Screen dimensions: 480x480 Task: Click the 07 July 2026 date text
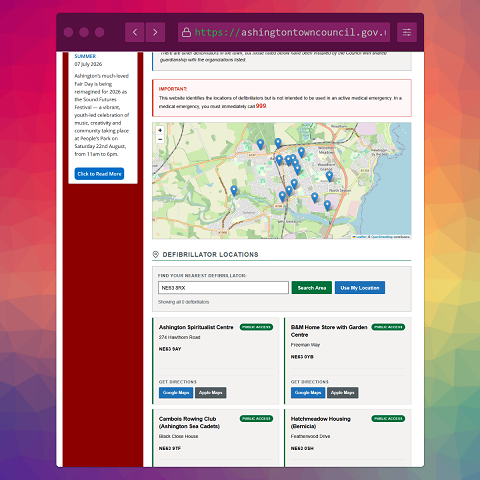point(88,64)
